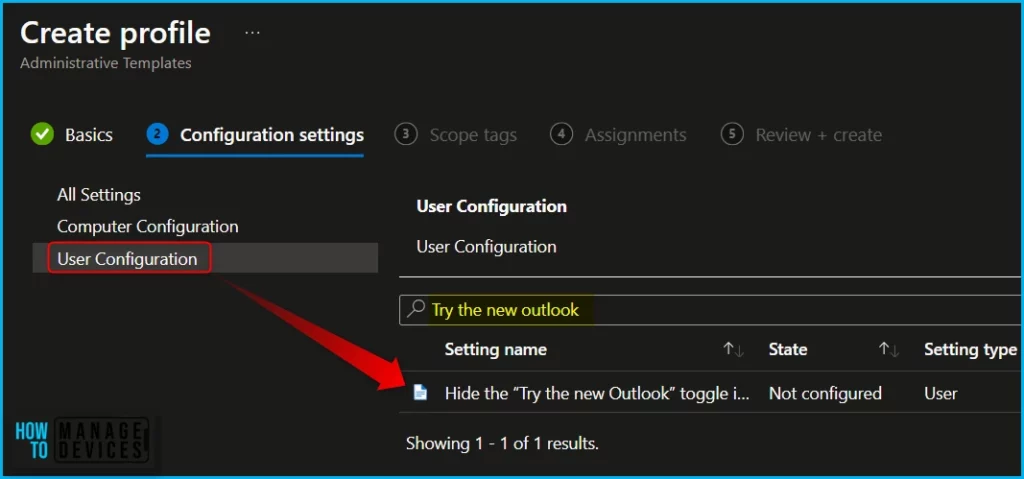Go to the Basics step
The width and height of the screenshot is (1024, 479).
[x=72, y=135]
